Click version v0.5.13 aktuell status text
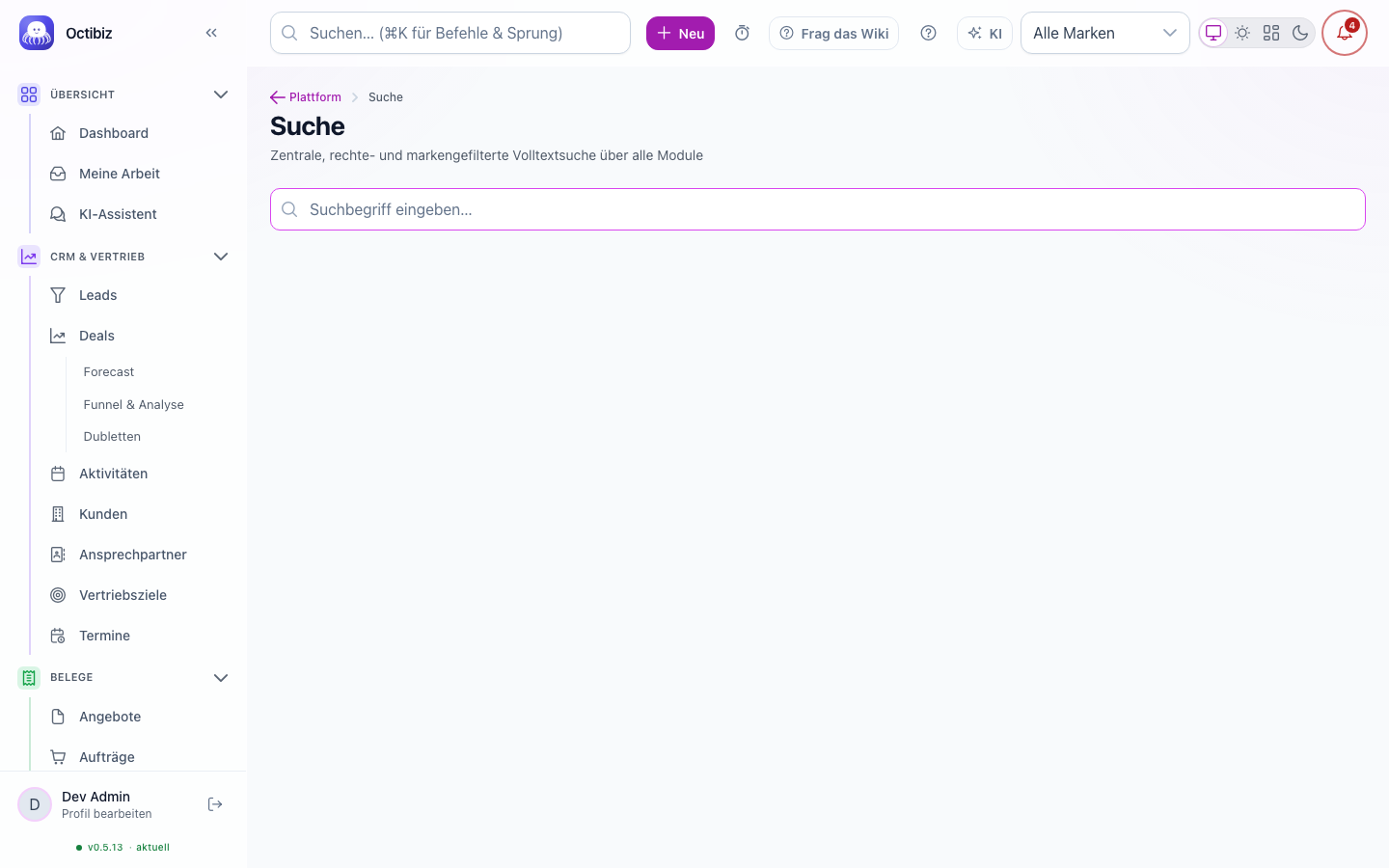The image size is (1389, 868). point(123,848)
